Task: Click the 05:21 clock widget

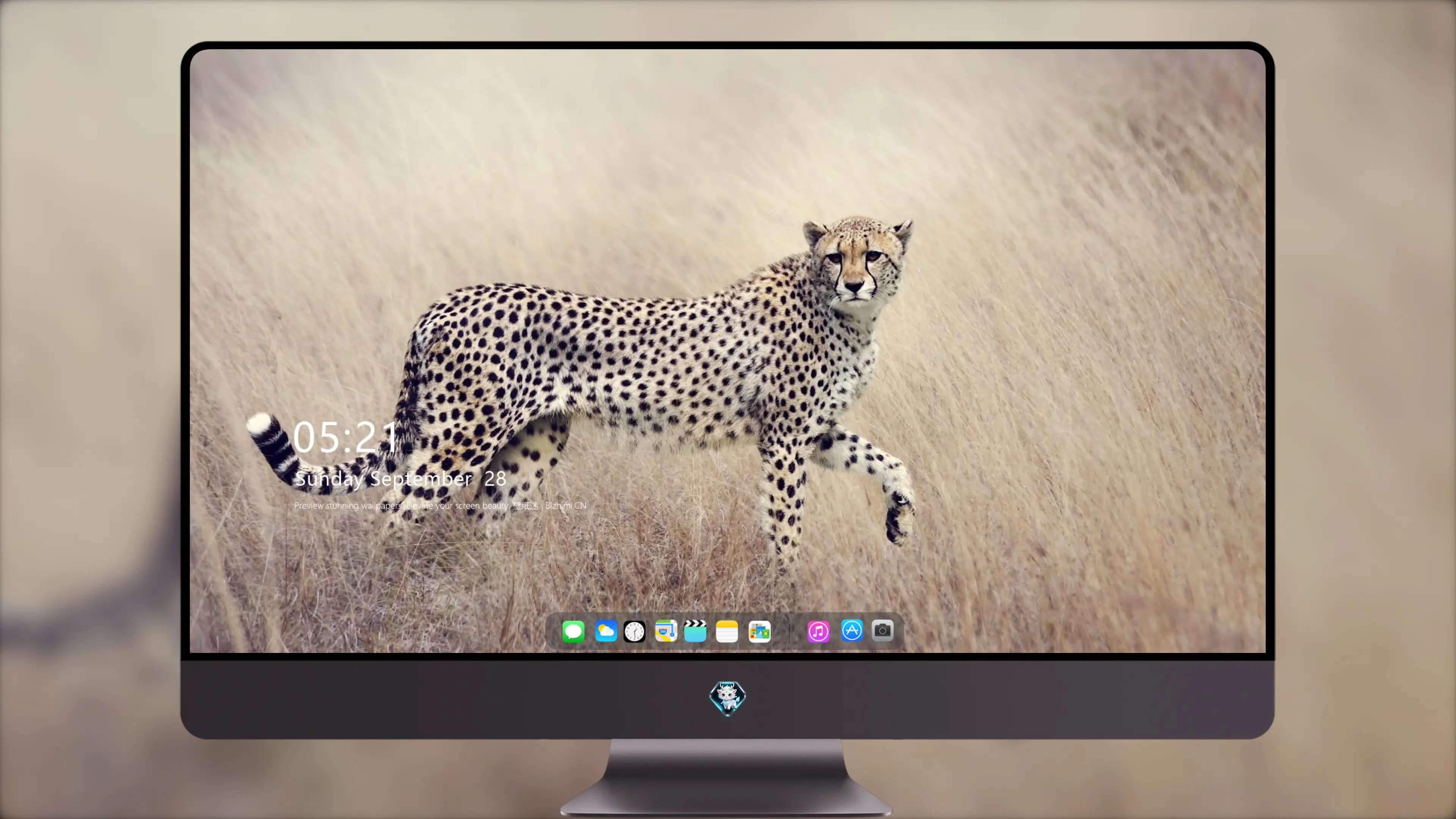Action: coord(345,437)
